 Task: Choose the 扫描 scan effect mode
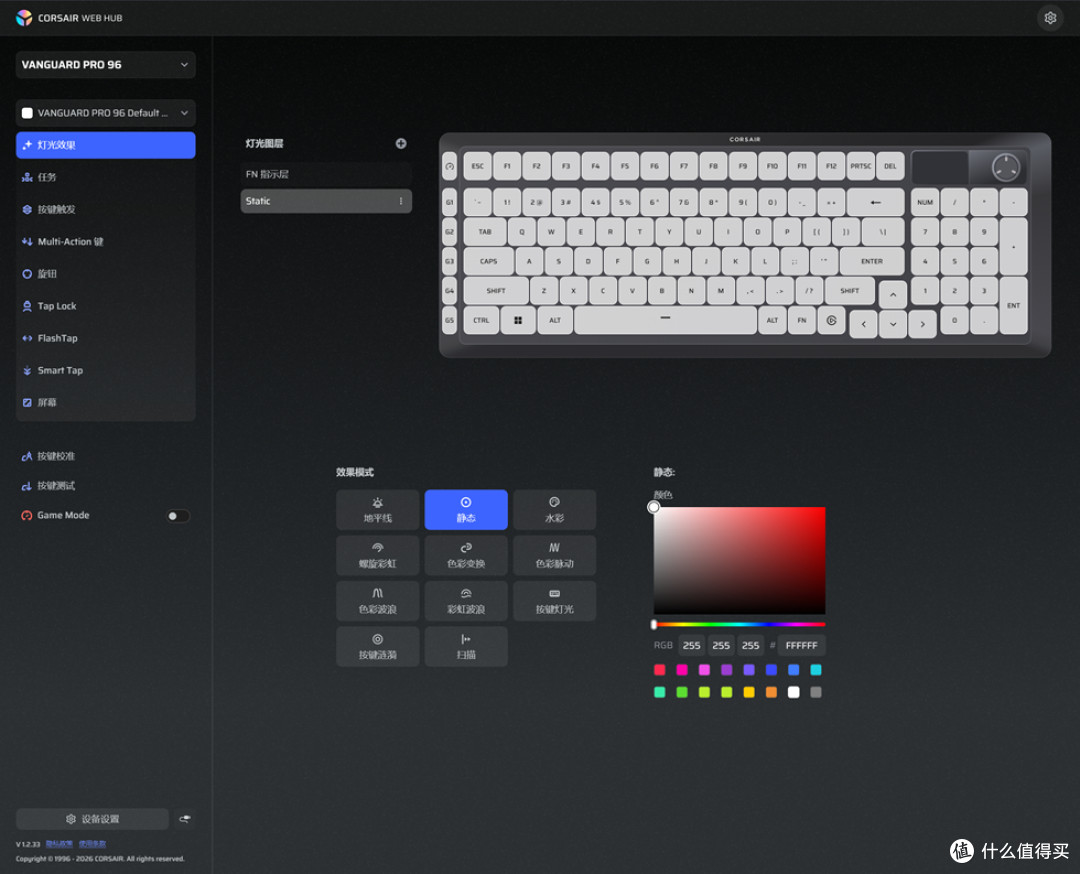point(466,646)
